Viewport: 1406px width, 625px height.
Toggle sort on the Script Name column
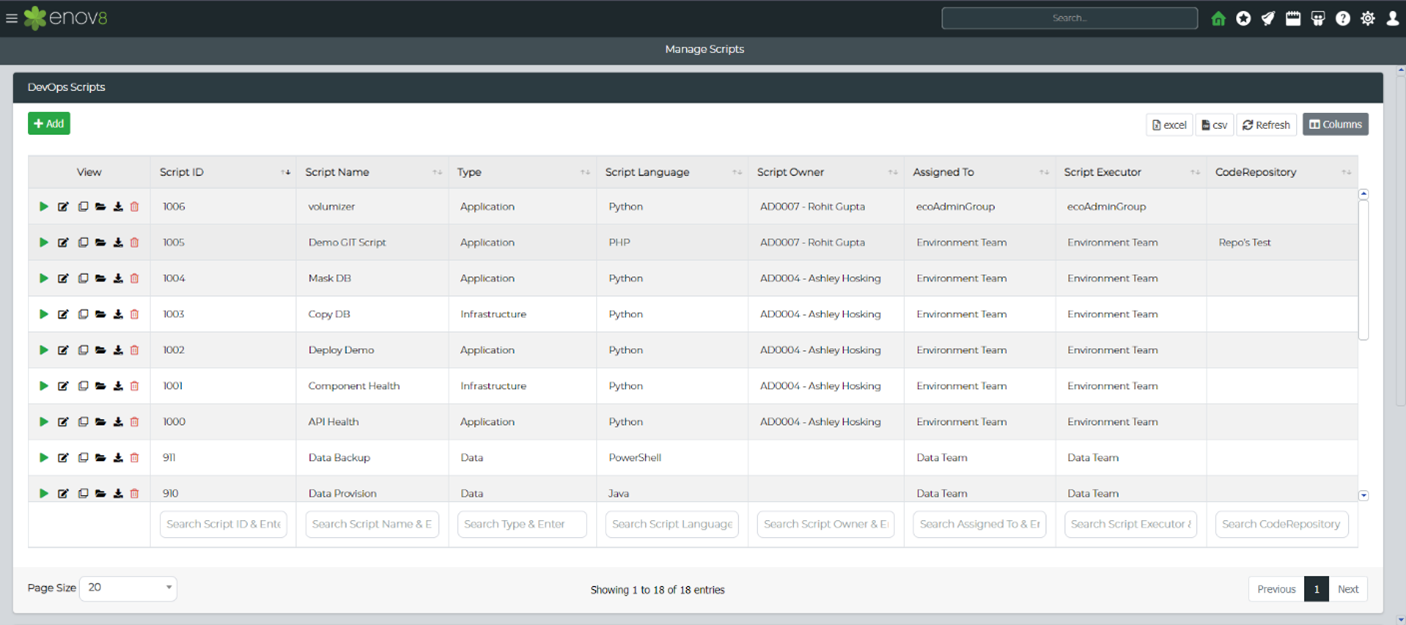tap(437, 172)
